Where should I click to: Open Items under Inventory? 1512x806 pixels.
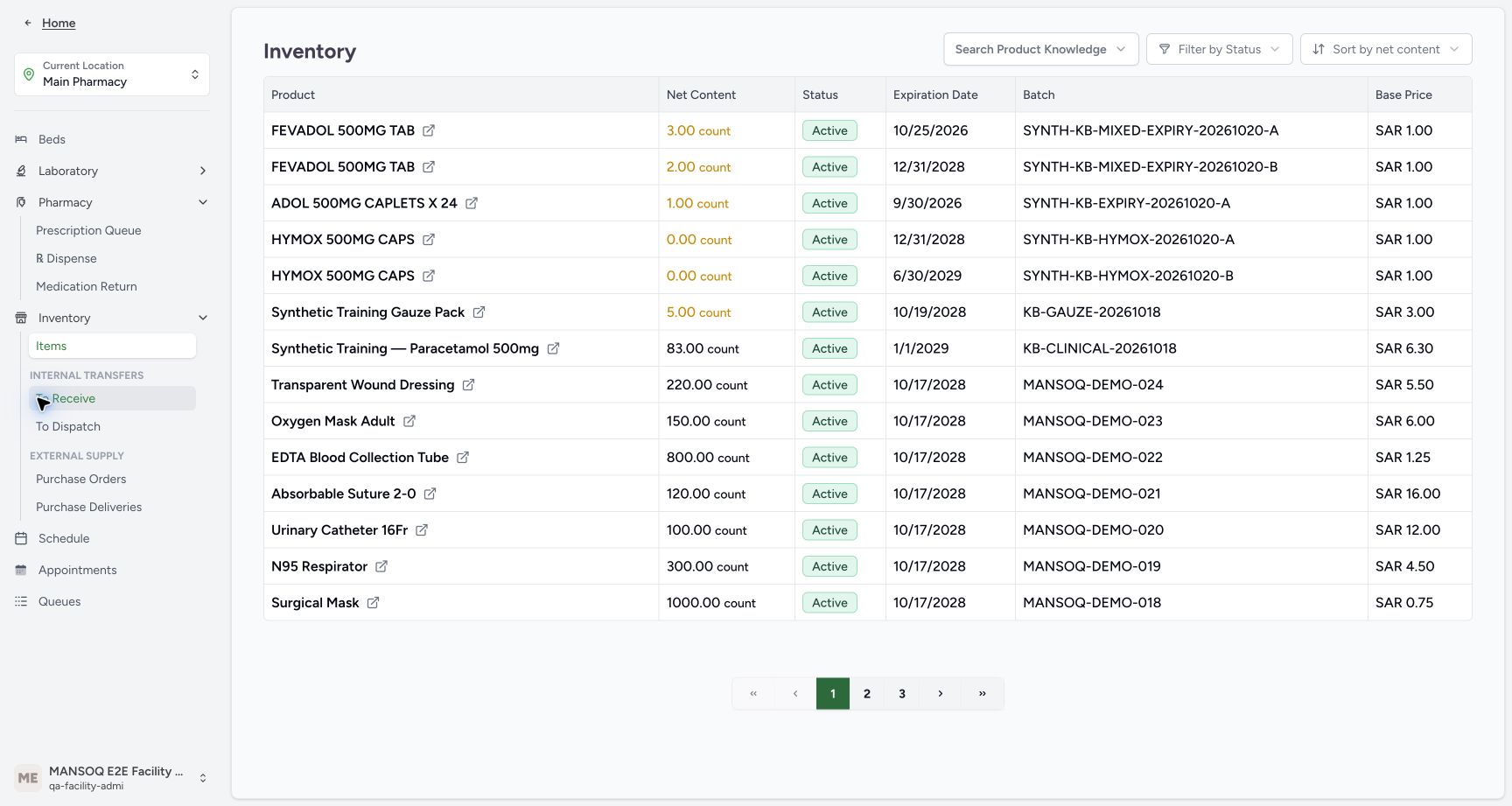point(112,346)
